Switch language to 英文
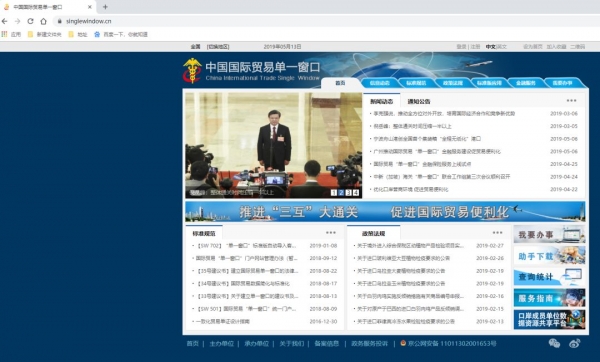The image size is (600, 362). tap(502, 47)
